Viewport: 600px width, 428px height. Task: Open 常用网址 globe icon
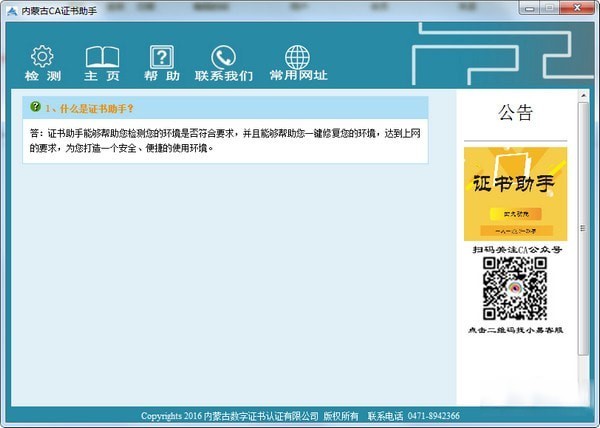[297, 57]
